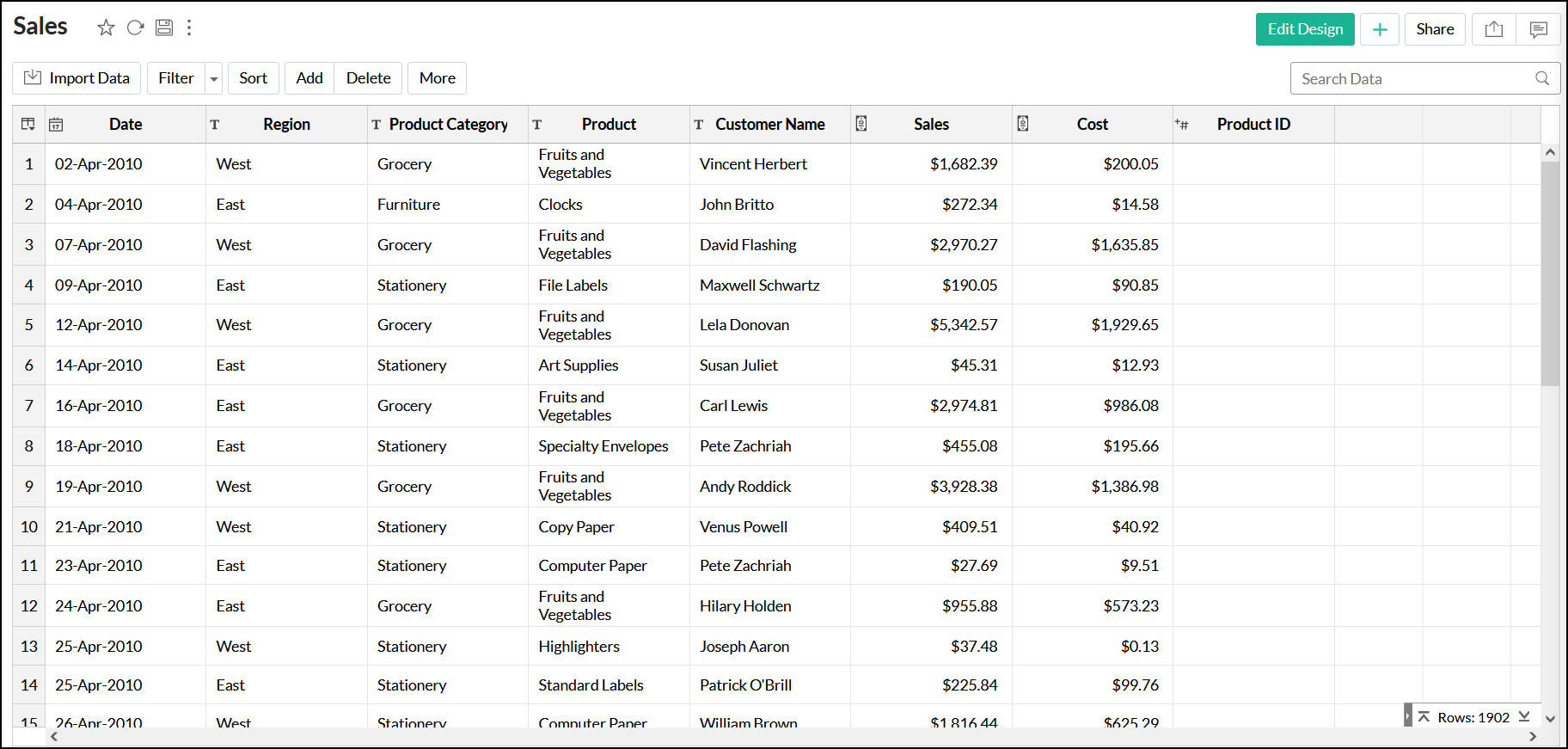Open the More menu in the toolbar
The height and width of the screenshot is (749, 1568).
pos(437,78)
